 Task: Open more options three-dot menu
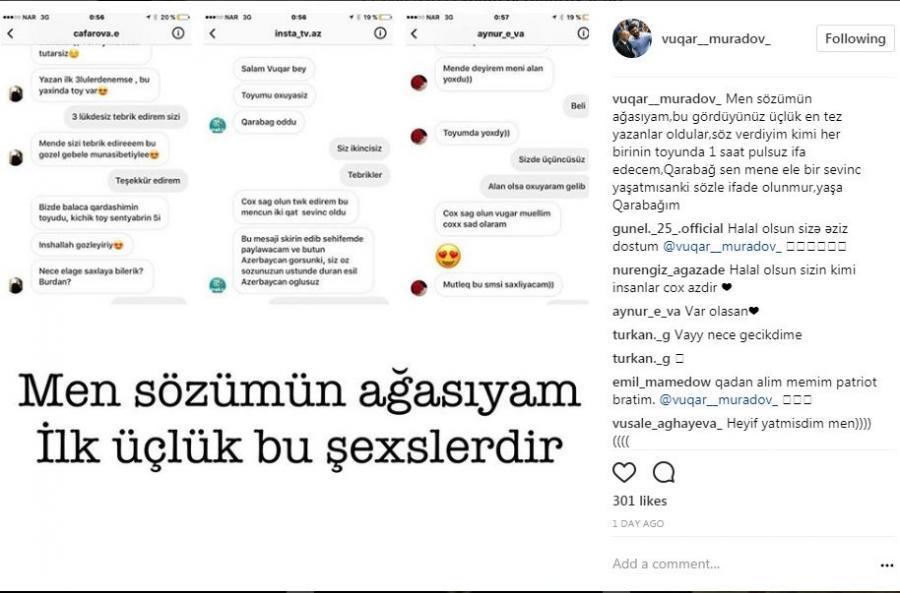click(887, 565)
